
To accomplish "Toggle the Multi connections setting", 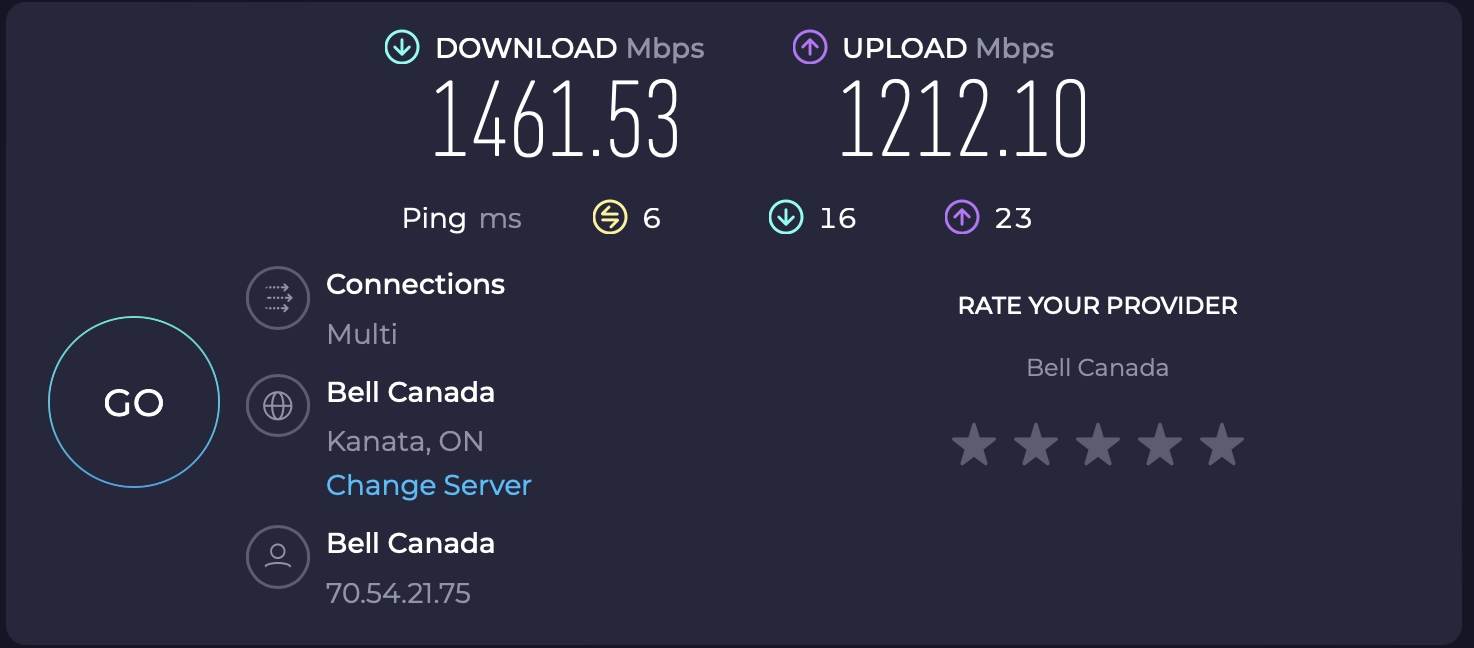I will (x=362, y=334).
